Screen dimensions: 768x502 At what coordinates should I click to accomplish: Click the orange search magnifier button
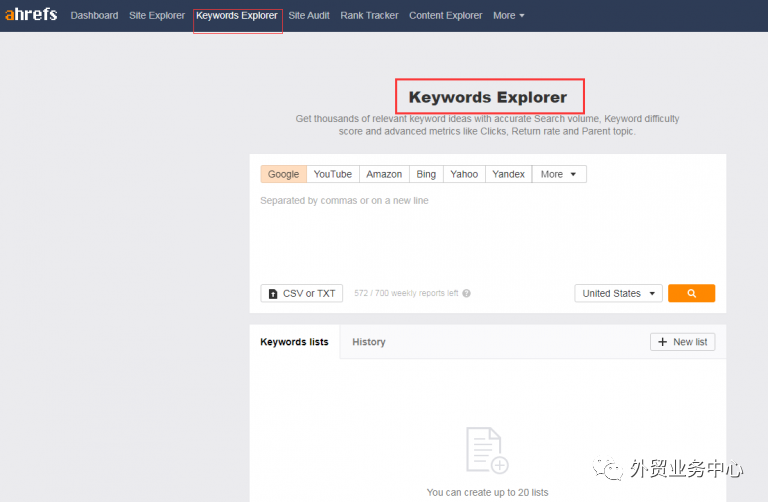coord(691,293)
